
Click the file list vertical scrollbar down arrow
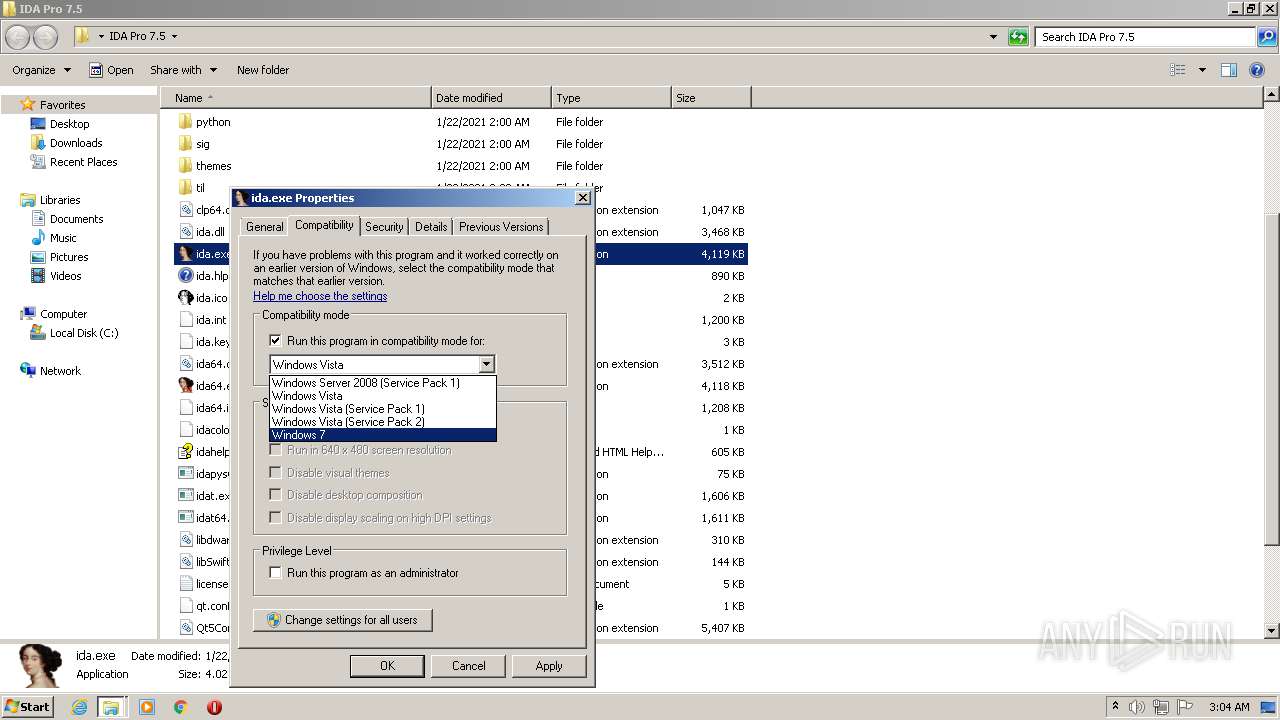click(1272, 631)
